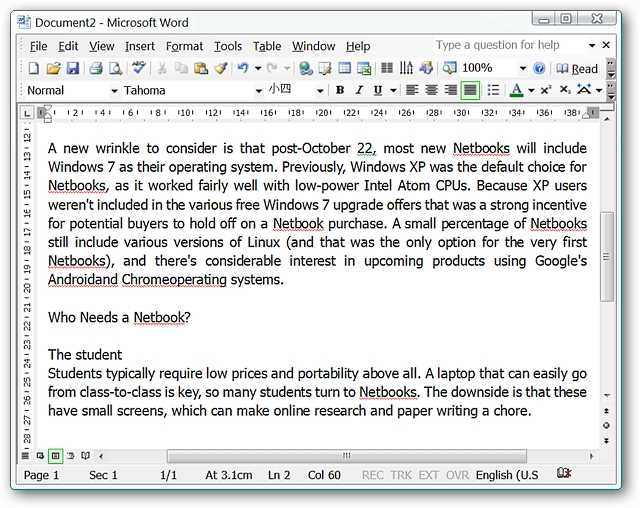The width and height of the screenshot is (640, 508).
Task: Switch to Web Layout view
Action: pos(40,455)
